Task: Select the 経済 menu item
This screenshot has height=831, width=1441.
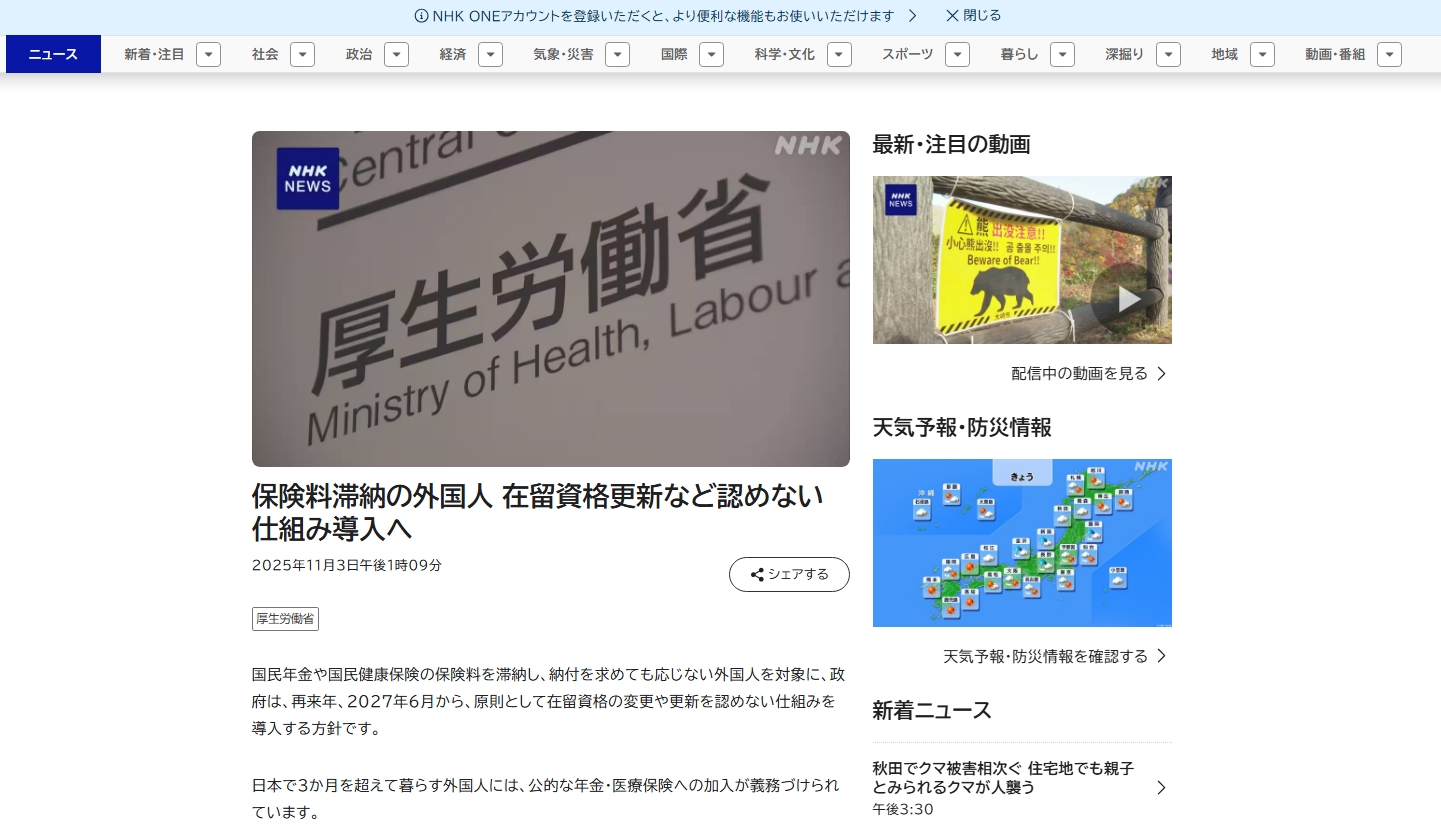Action: coord(453,55)
